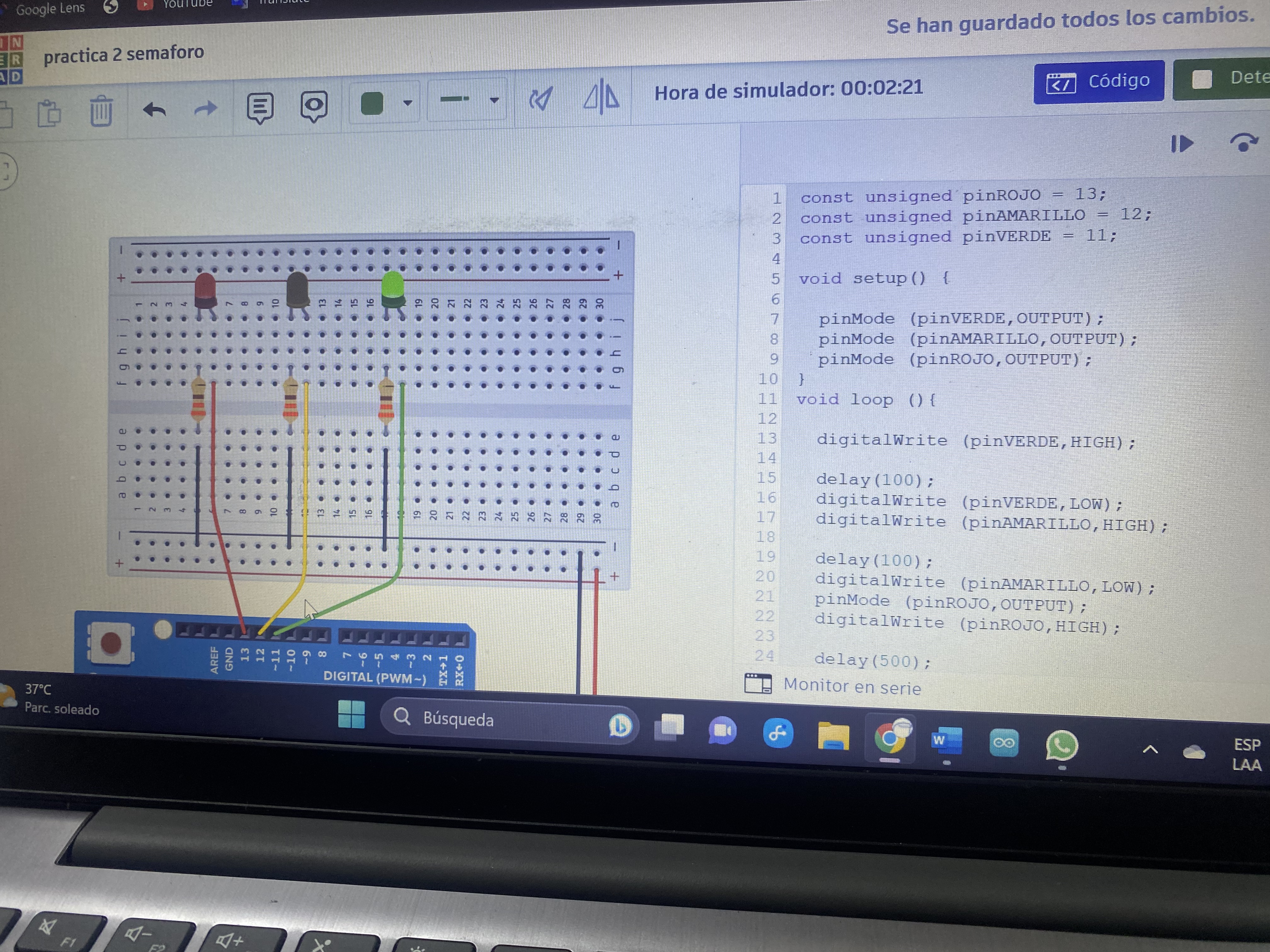Click the undo arrow
This screenshot has height=952, width=1270.
tap(154, 109)
